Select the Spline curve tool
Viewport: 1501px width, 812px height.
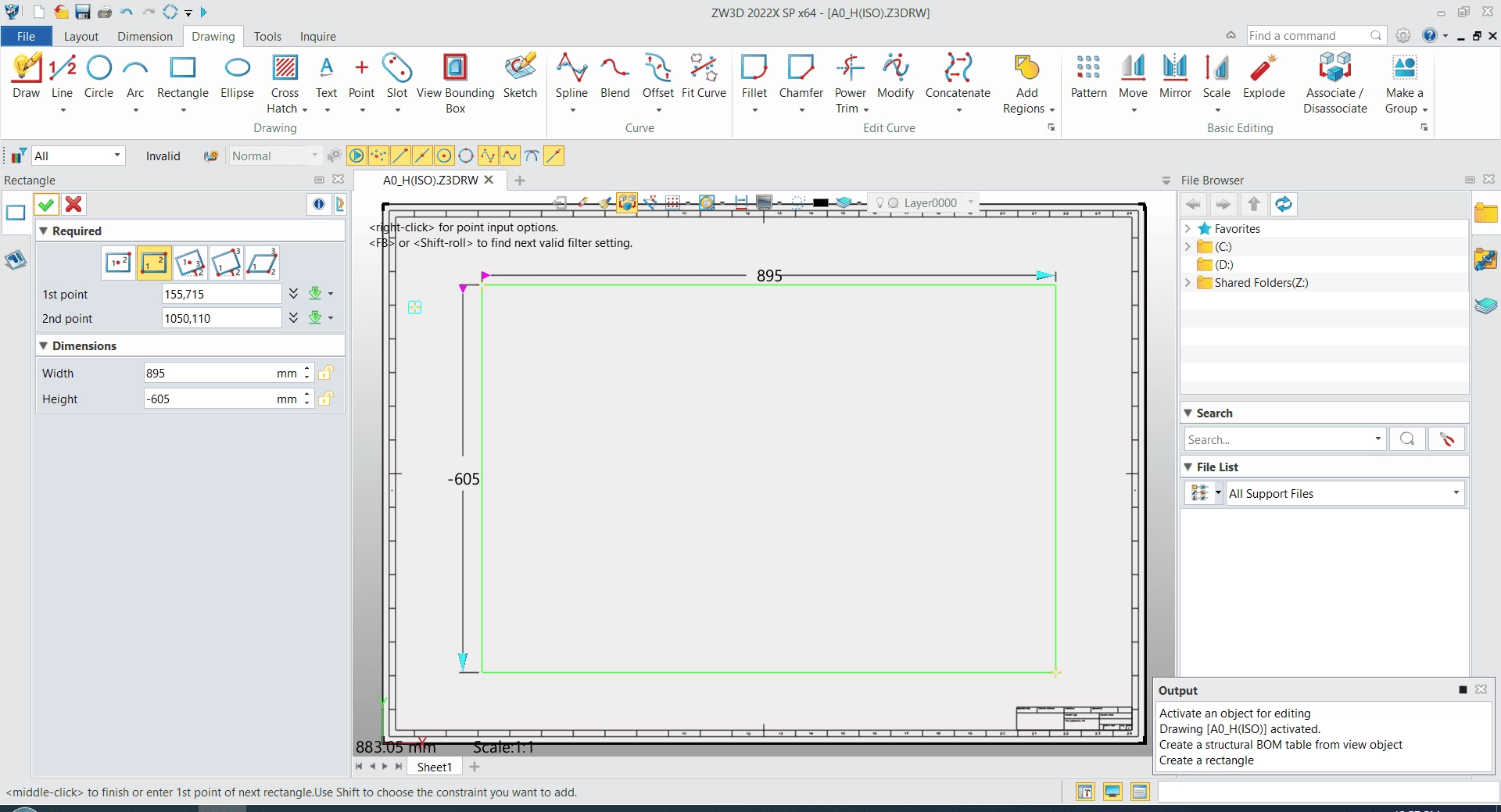click(571, 78)
